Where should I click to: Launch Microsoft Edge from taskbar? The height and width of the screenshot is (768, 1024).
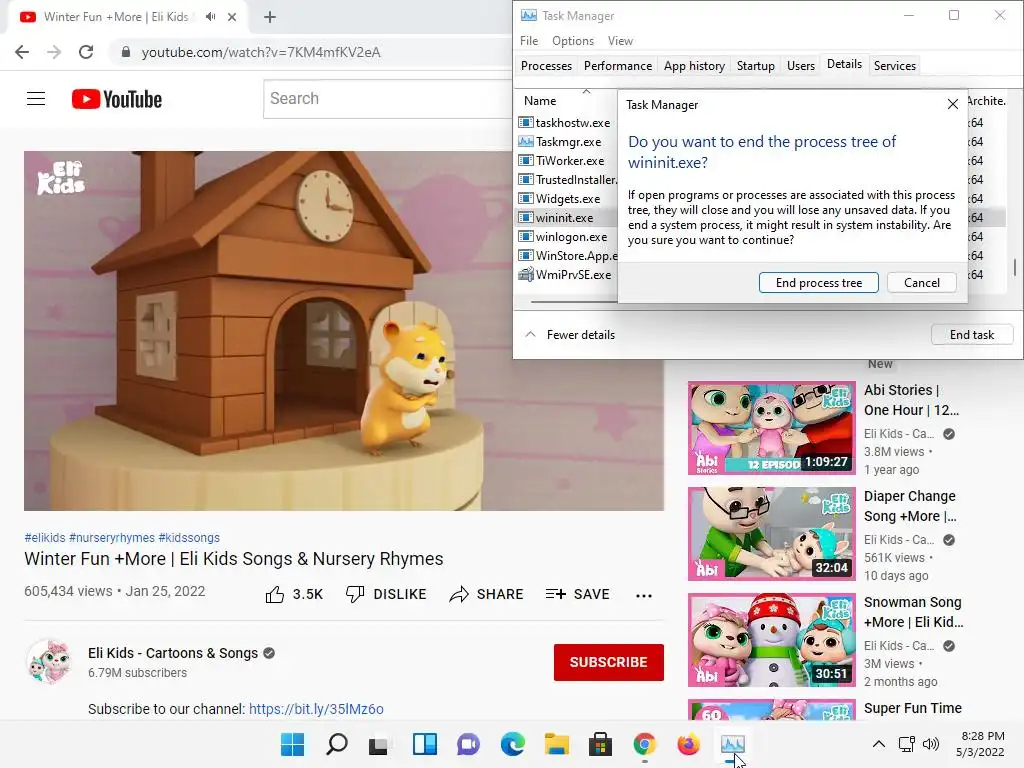[x=513, y=744]
